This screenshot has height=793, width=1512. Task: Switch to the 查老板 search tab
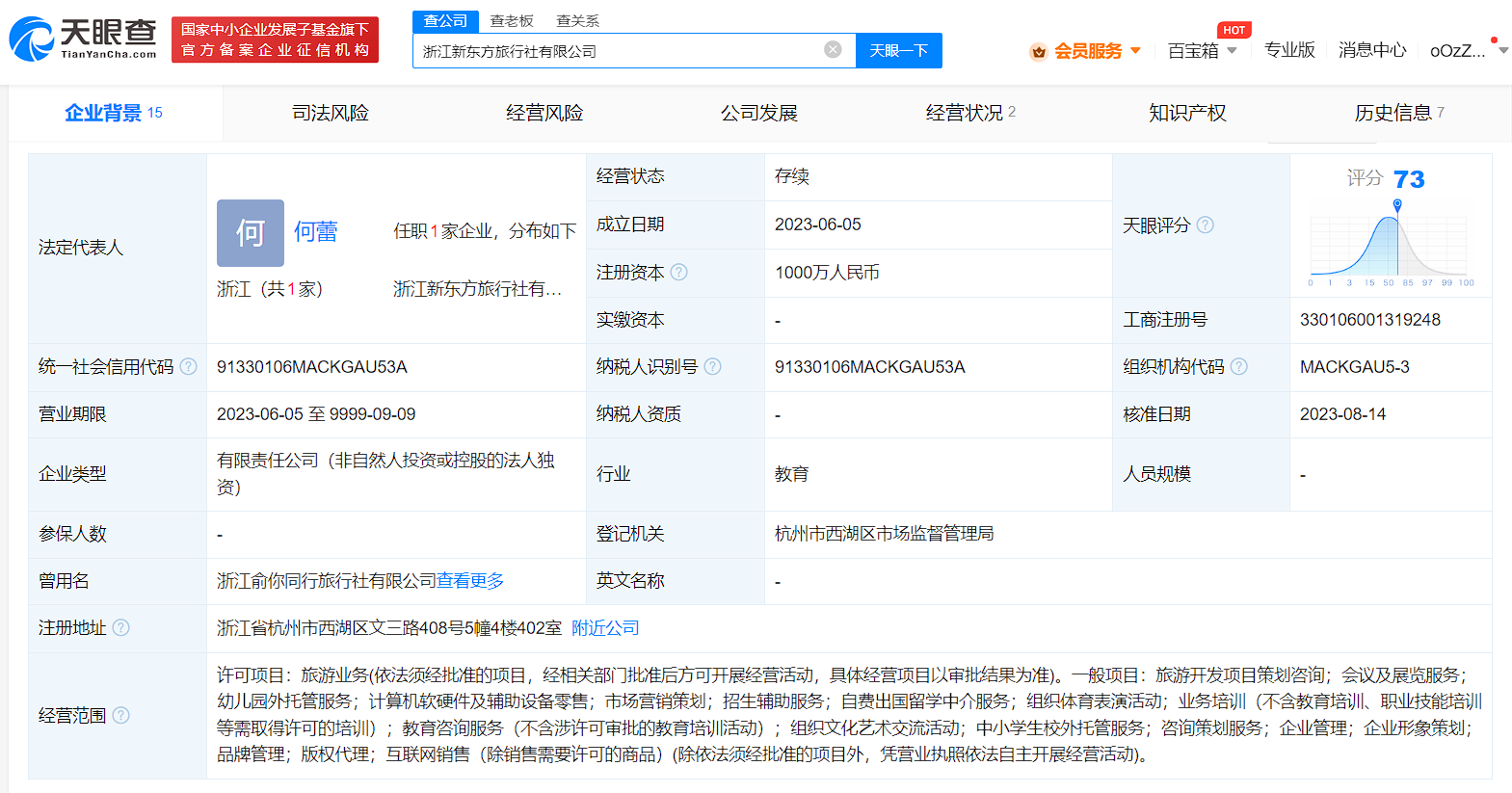(512, 20)
